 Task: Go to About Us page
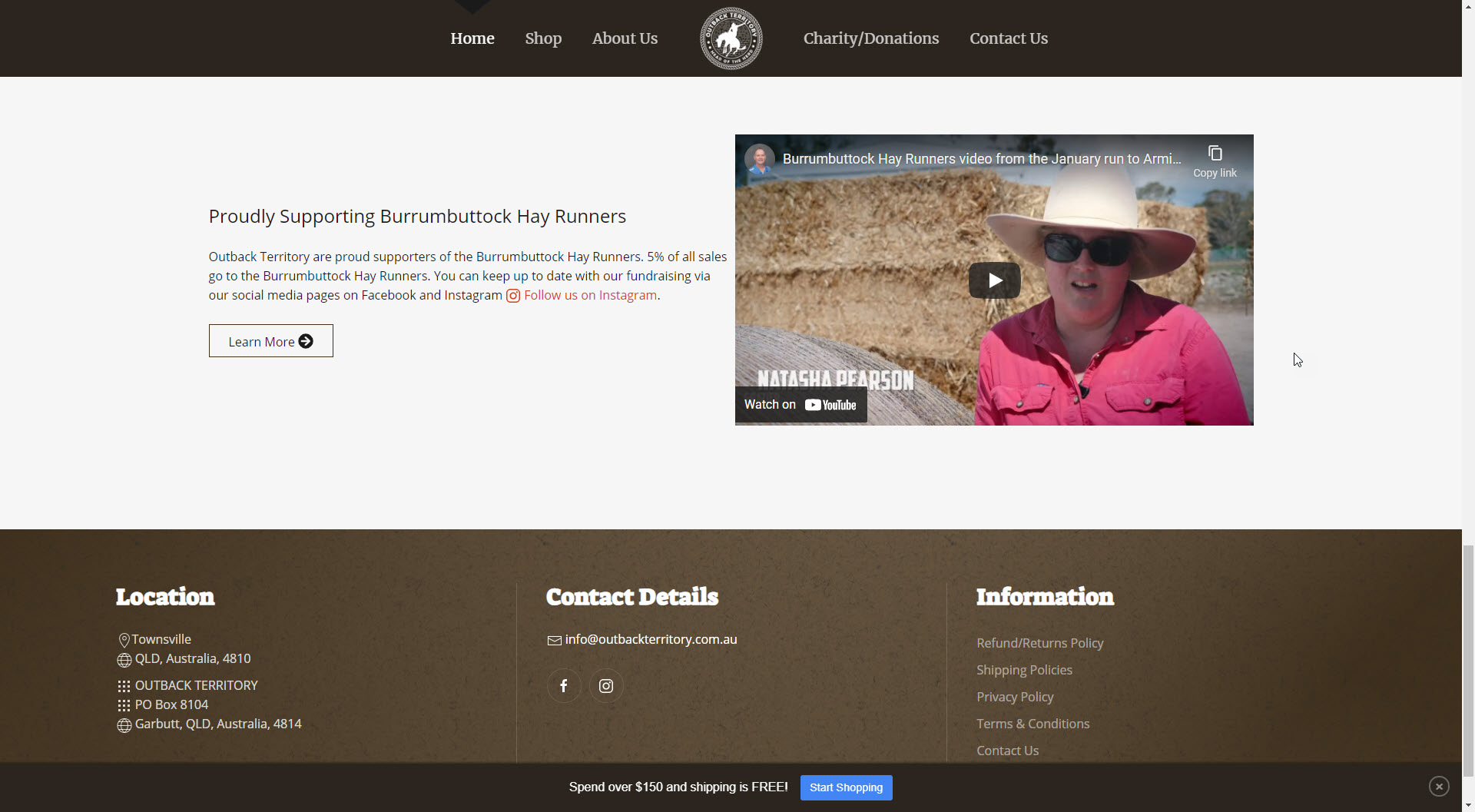click(x=625, y=38)
